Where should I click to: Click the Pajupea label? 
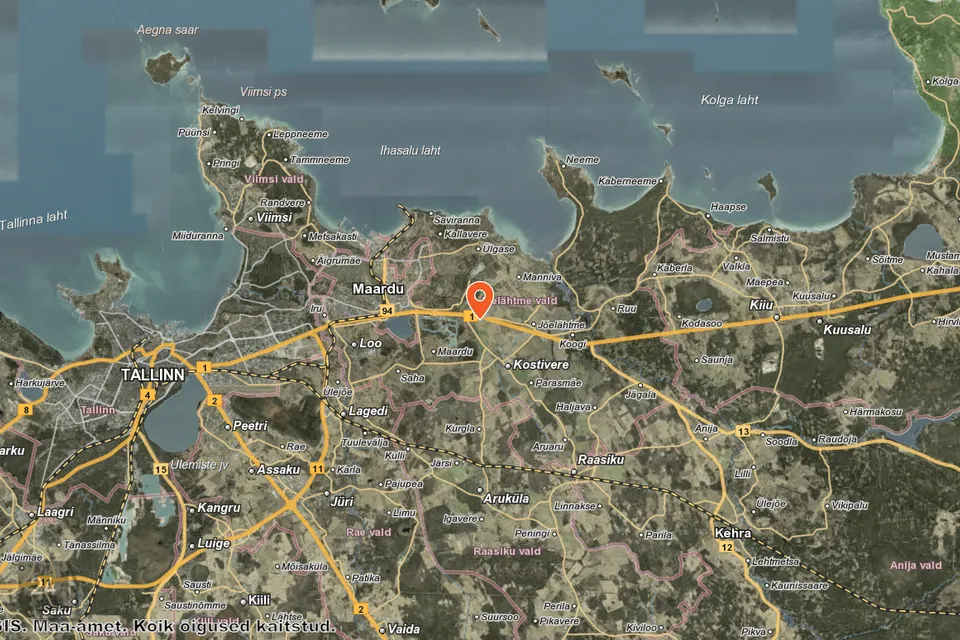pos(403,484)
